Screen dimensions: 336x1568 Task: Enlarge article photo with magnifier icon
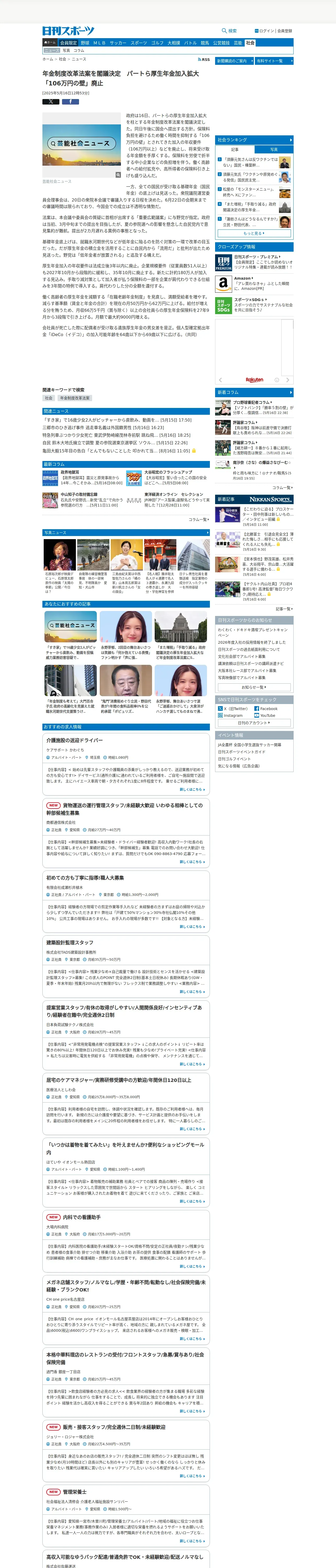118,175
